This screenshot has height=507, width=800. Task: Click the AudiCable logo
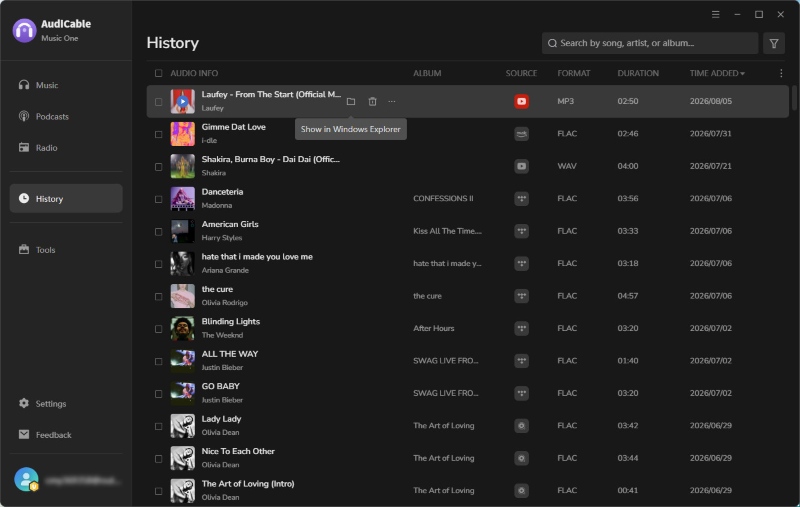pos(24,31)
